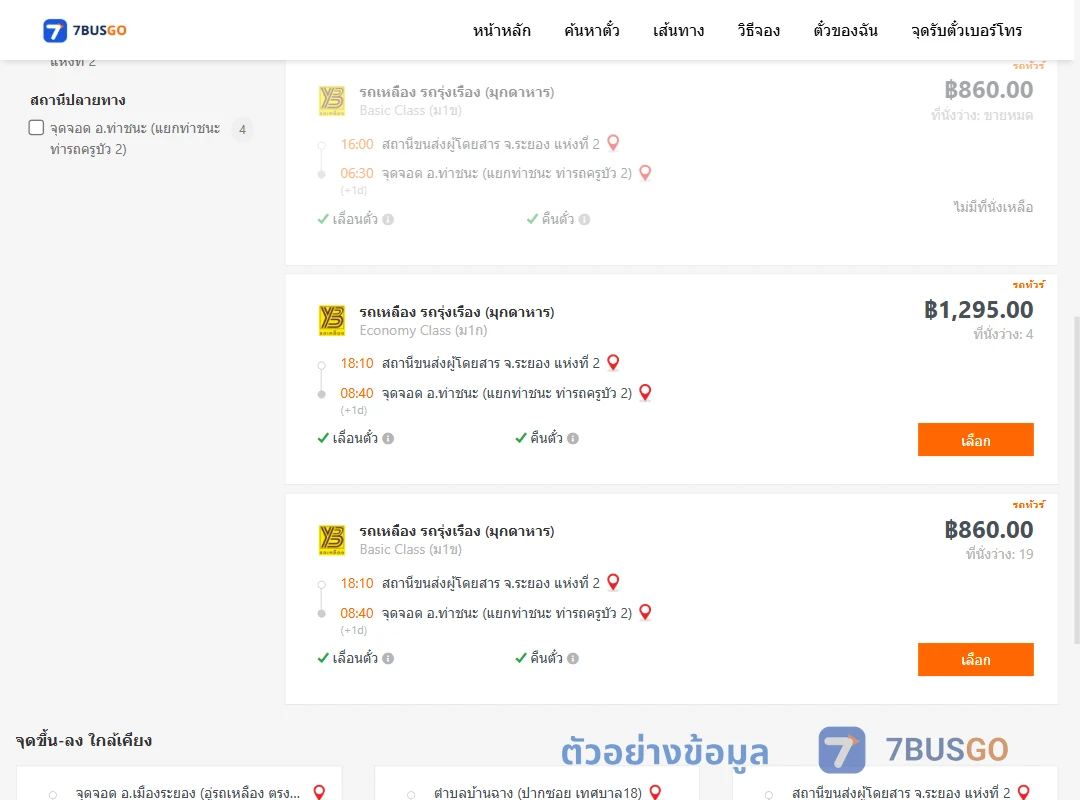Open map pin for 18:10 Basic Class departure
Viewport: 1080px width, 800px height.
pyautogui.click(x=613, y=582)
